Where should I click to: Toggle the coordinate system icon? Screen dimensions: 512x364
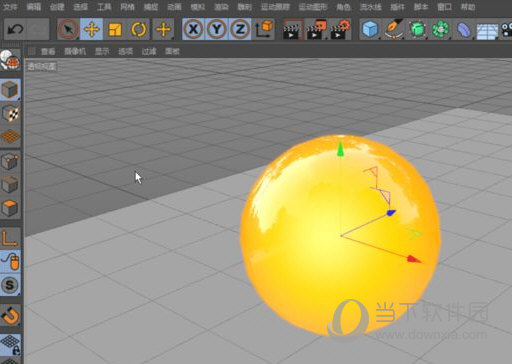[x=264, y=29]
